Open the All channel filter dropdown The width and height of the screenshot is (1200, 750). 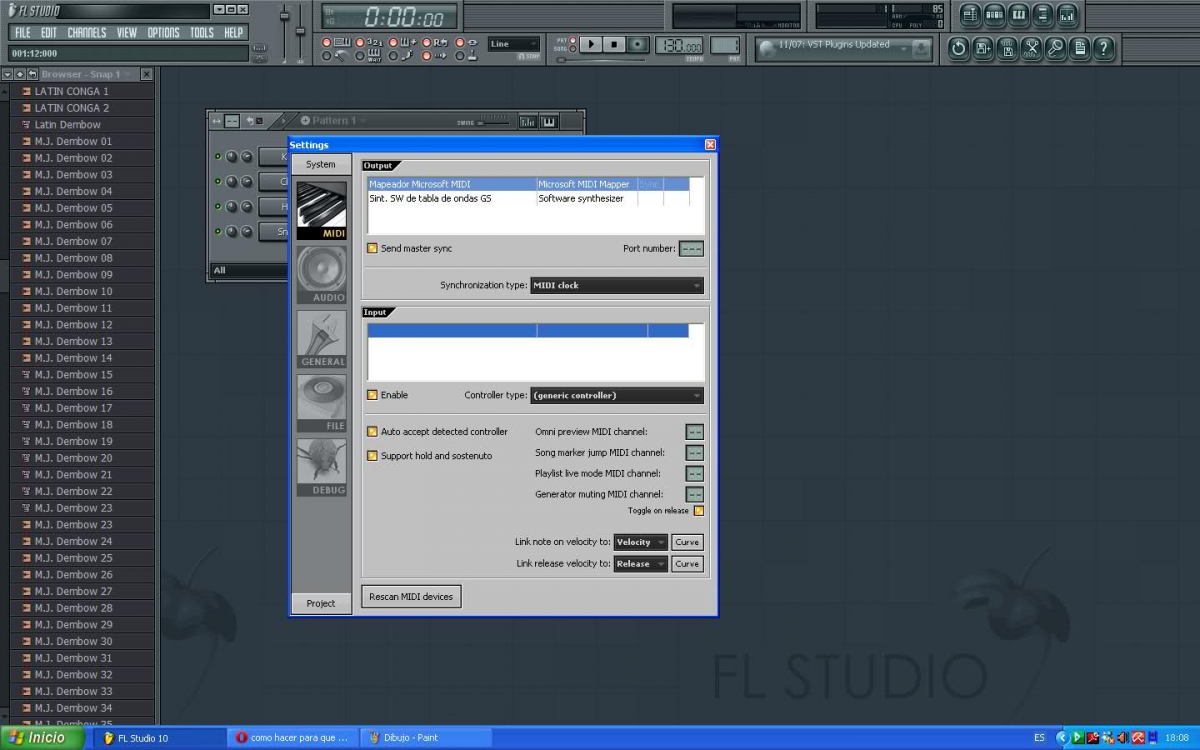pos(250,270)
